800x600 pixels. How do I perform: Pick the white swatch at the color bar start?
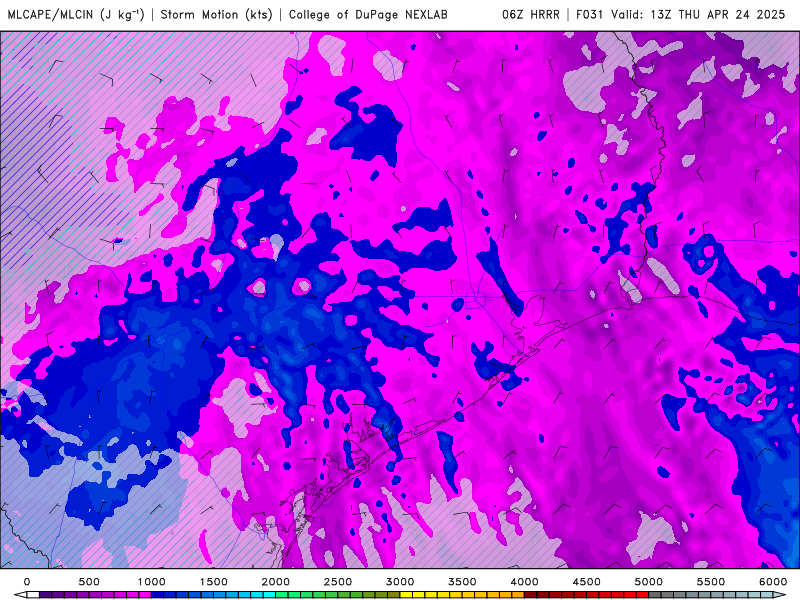(x=33, y=595)
